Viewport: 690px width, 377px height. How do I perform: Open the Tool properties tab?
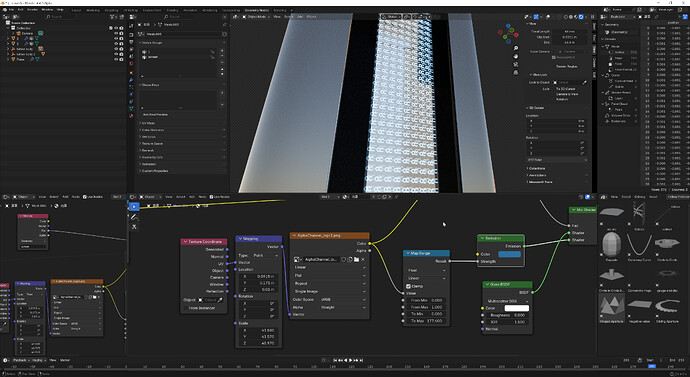131,26
